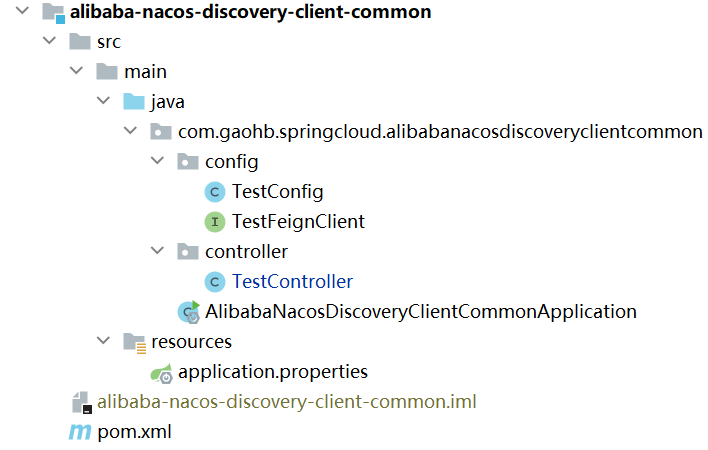This screenshot has width=708, height=450.
Task: Collapse the alibaba-nacos-discovery-client-common module
Action: (x=22, y=10)
